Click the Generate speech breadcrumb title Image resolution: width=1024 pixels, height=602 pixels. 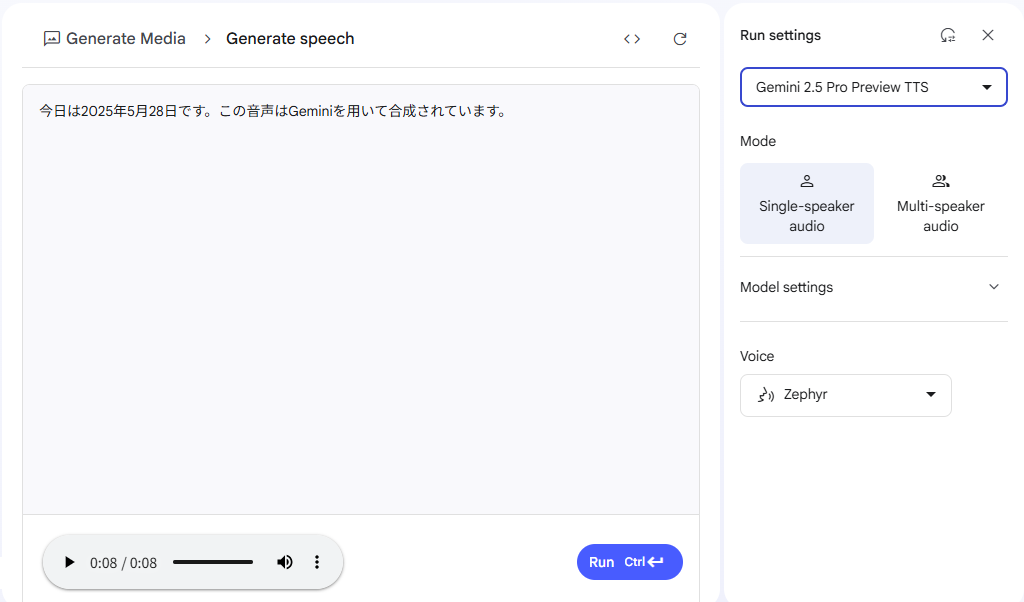290,39
